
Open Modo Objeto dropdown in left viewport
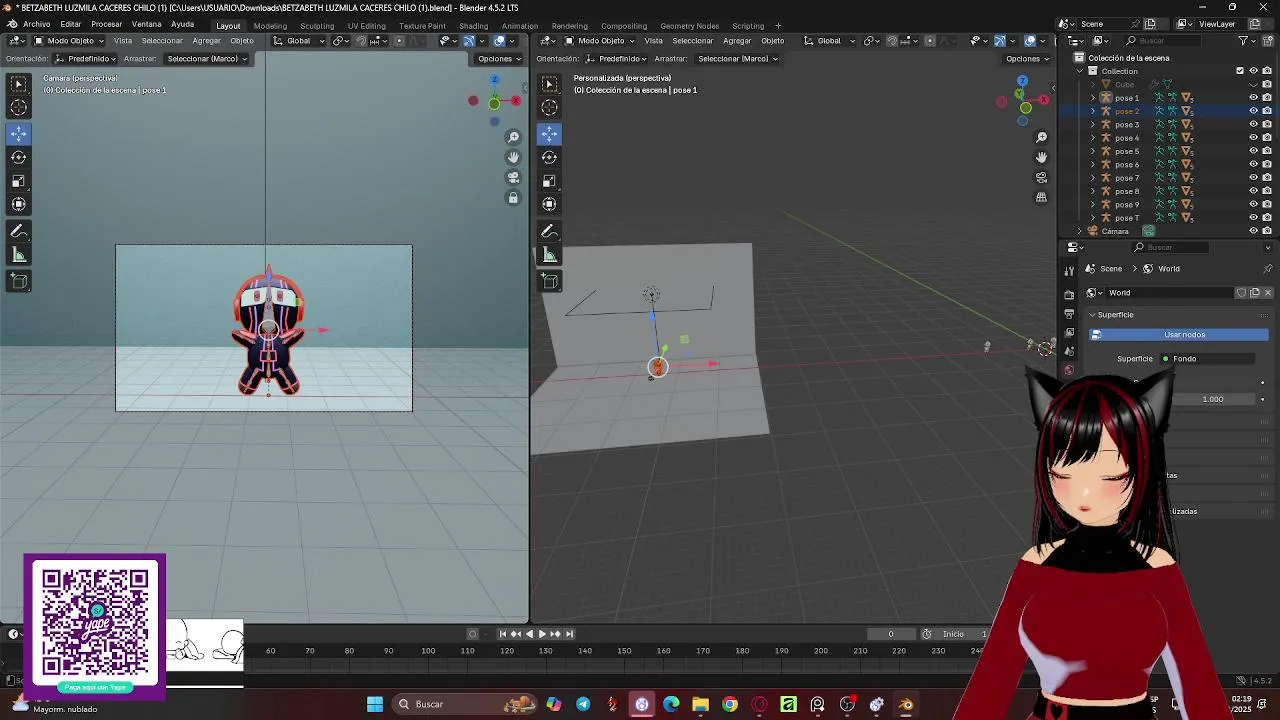(69, 41)
